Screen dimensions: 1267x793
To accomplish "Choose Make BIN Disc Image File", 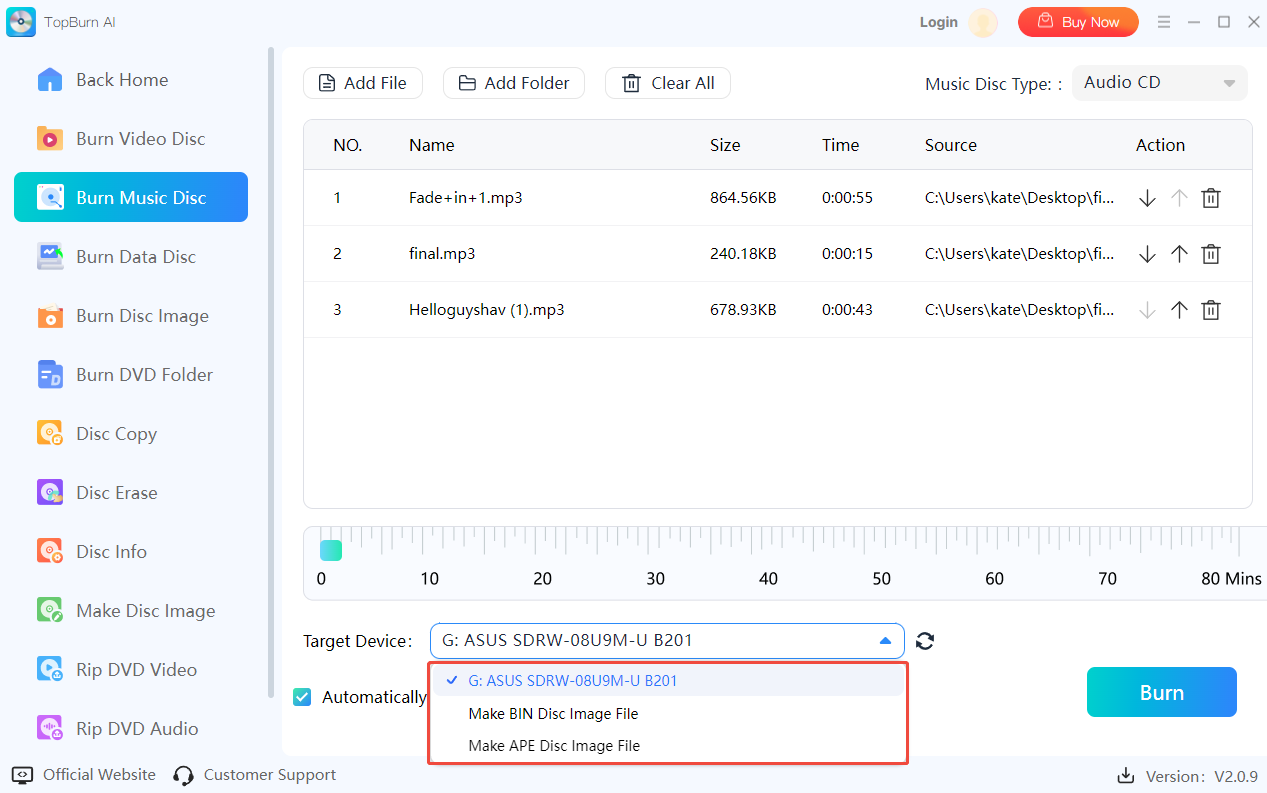I will tap(553, 714).
